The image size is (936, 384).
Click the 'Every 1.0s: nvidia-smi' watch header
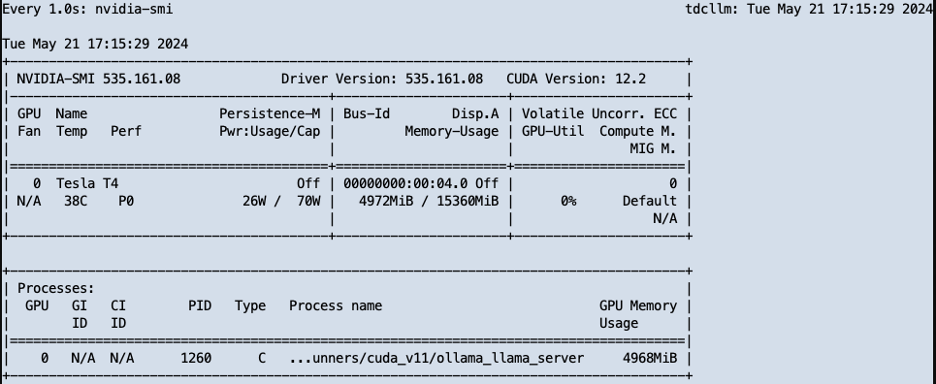click(x=88, y=10)
